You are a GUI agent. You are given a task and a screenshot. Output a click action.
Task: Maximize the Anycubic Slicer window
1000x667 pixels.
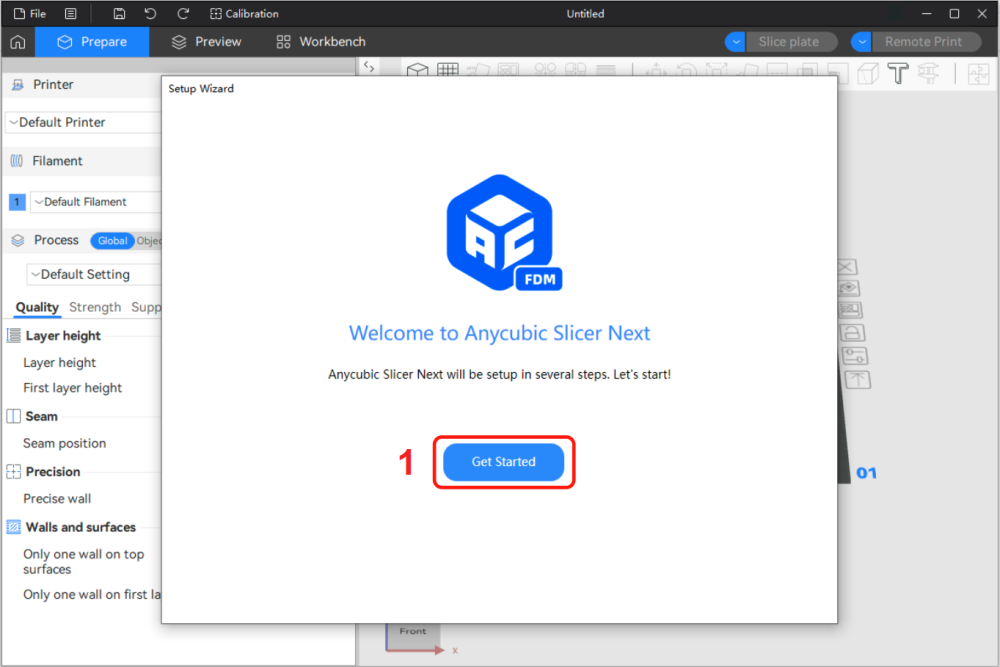tap(954, 13)
